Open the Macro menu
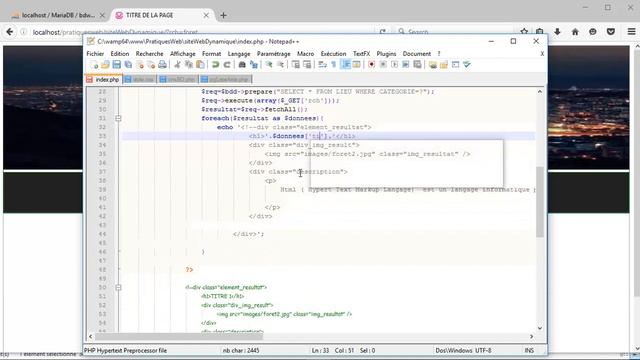Viewport: 640px width, 360px height. [305, 53]
